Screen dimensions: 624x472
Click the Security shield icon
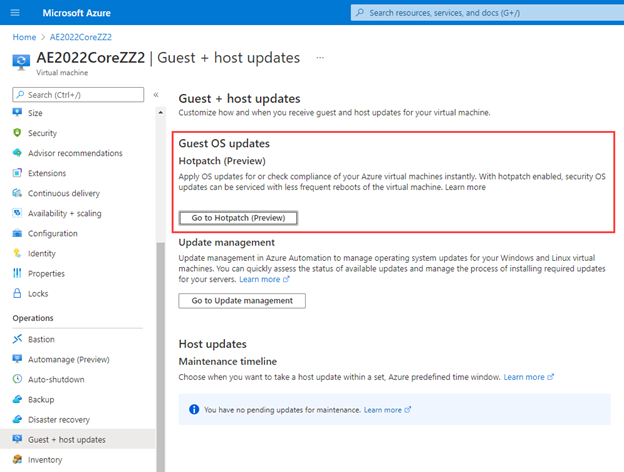click(18, 133)
